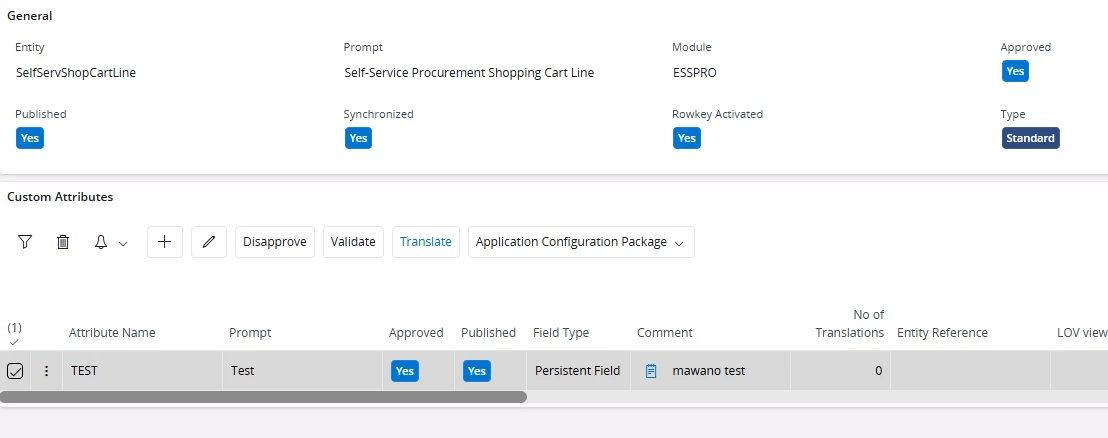Click the horizontal table scrollbar

pyautogui.click(x=263, y=397)
